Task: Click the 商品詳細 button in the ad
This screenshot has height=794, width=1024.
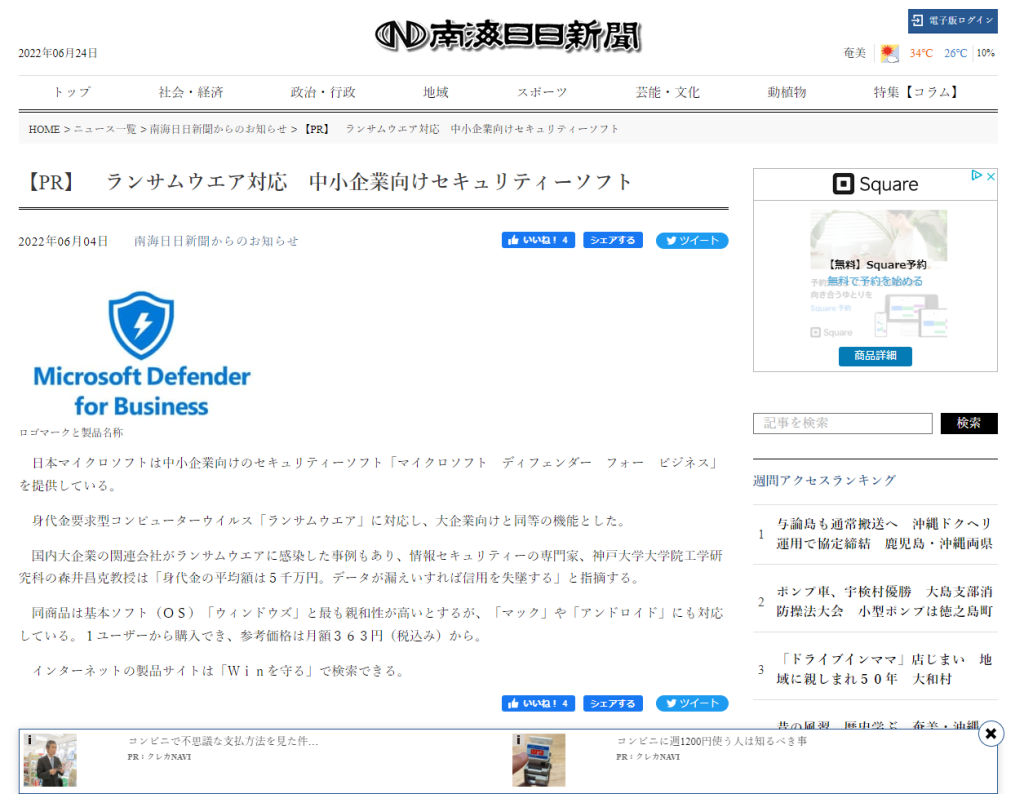Action: (875, 356)
